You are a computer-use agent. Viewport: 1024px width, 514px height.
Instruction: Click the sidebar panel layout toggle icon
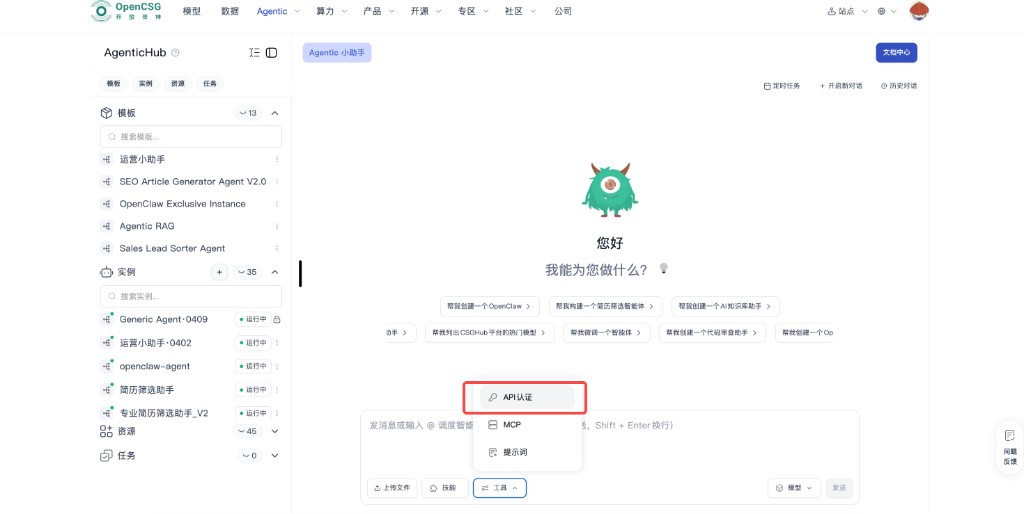click(x=271, y=53)
